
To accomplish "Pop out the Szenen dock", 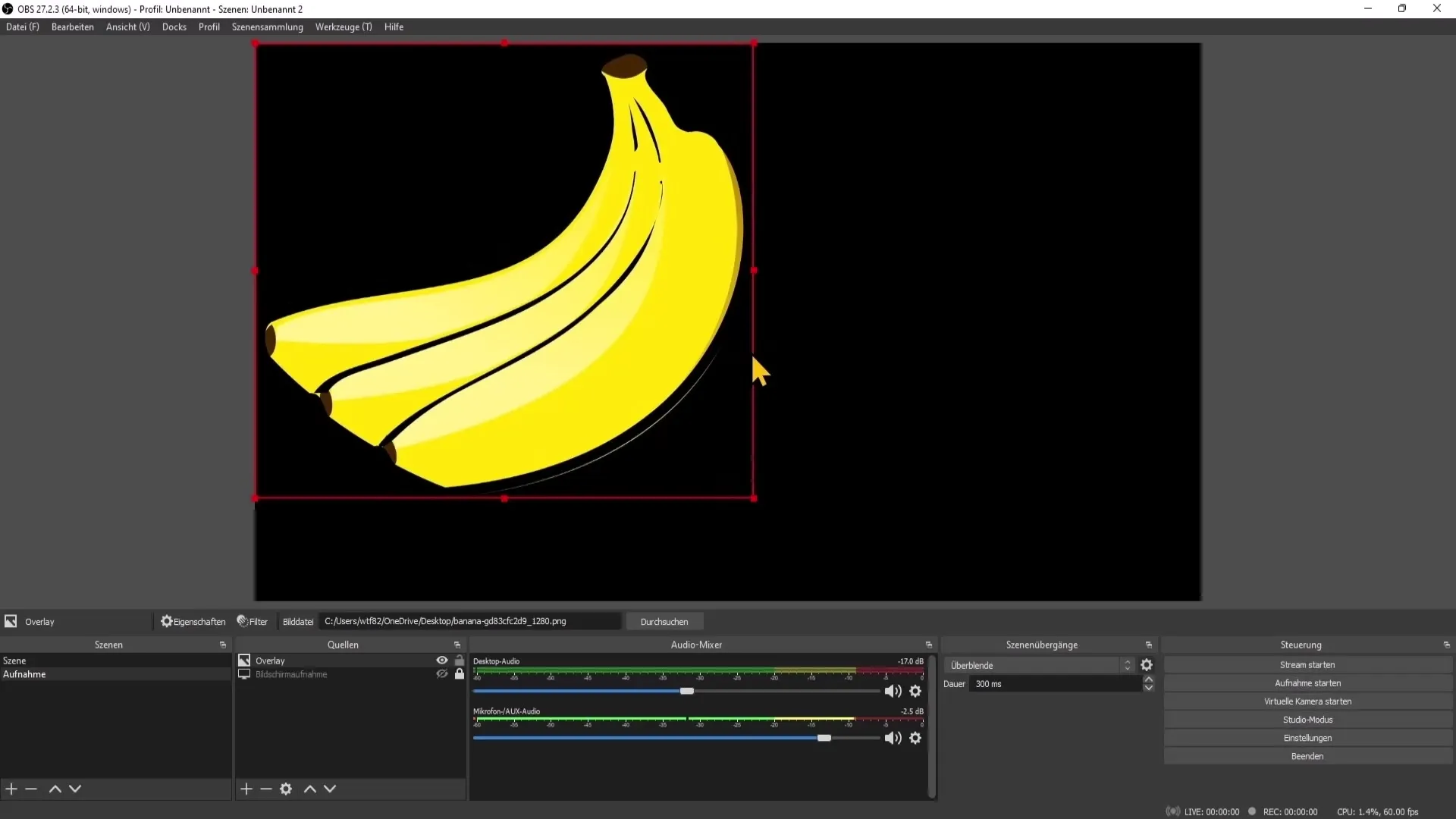I will (x=223, y=645).
